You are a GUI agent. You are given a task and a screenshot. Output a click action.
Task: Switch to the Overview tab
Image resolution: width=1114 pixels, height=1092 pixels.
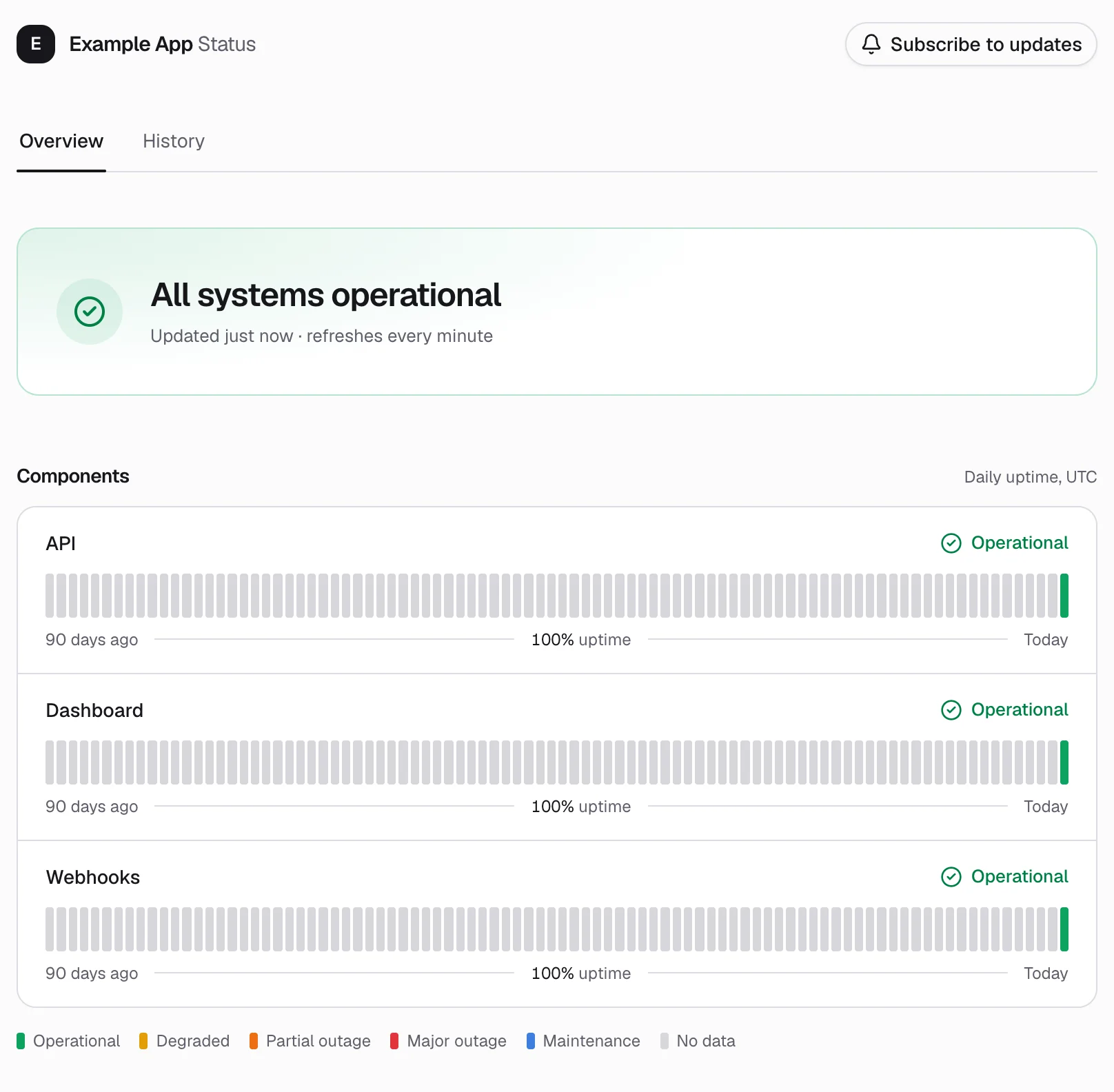tap(61, 141)
